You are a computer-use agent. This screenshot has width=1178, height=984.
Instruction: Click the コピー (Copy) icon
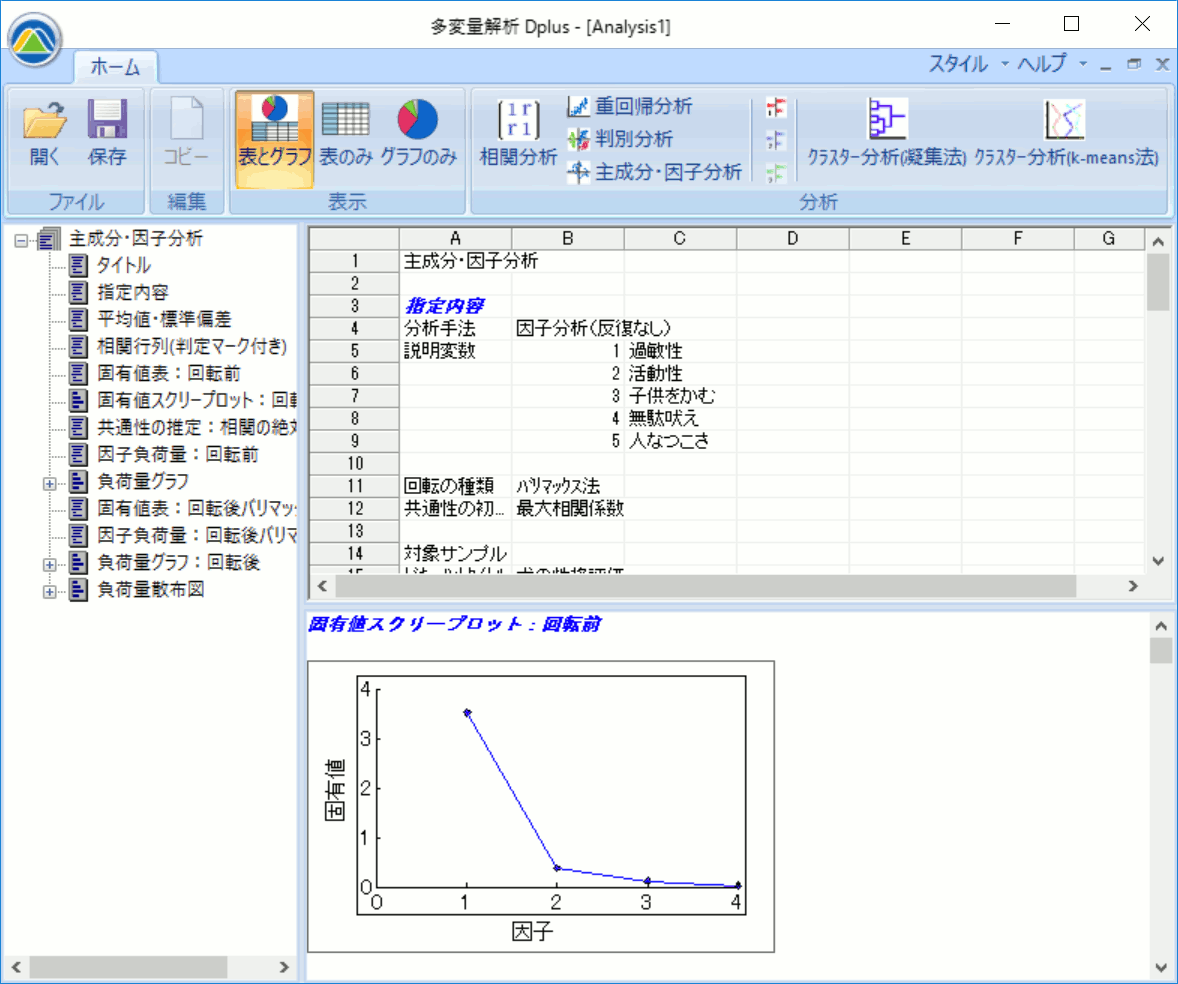(x=186, y=133)
